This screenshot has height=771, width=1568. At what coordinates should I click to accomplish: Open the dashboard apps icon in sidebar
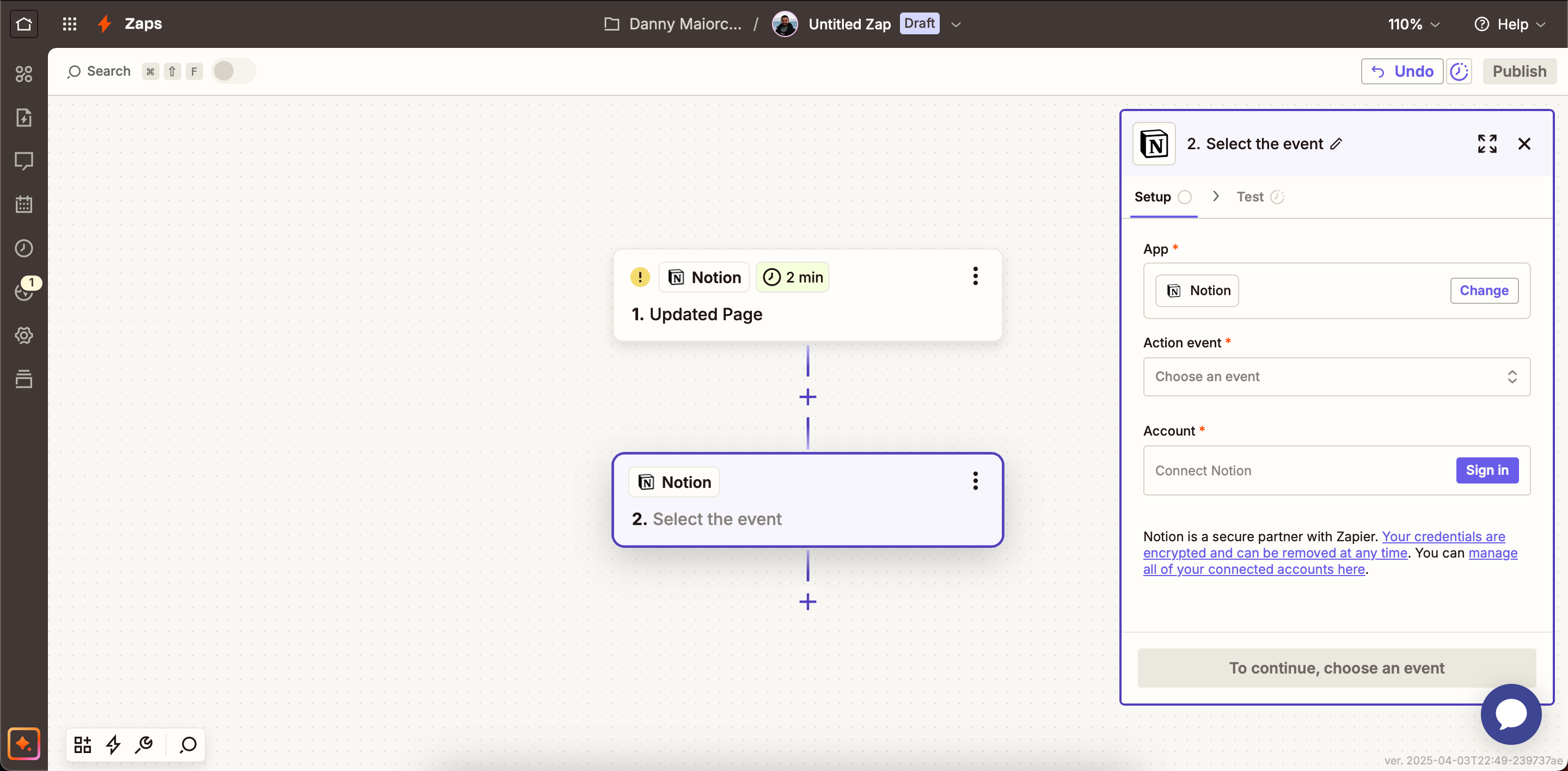point(24,74)
